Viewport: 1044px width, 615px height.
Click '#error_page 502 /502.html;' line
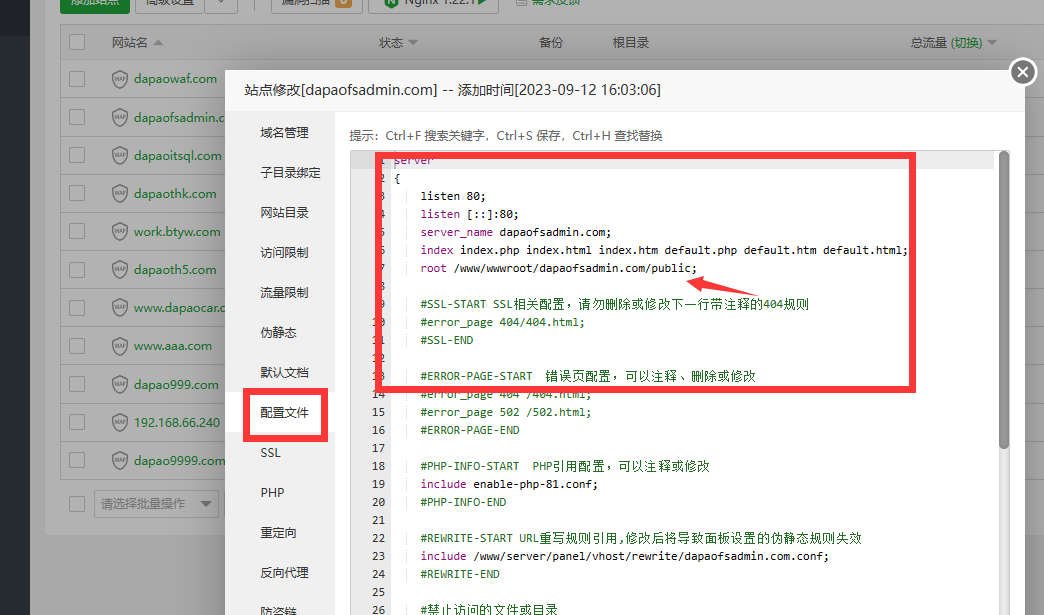point(505,413)
